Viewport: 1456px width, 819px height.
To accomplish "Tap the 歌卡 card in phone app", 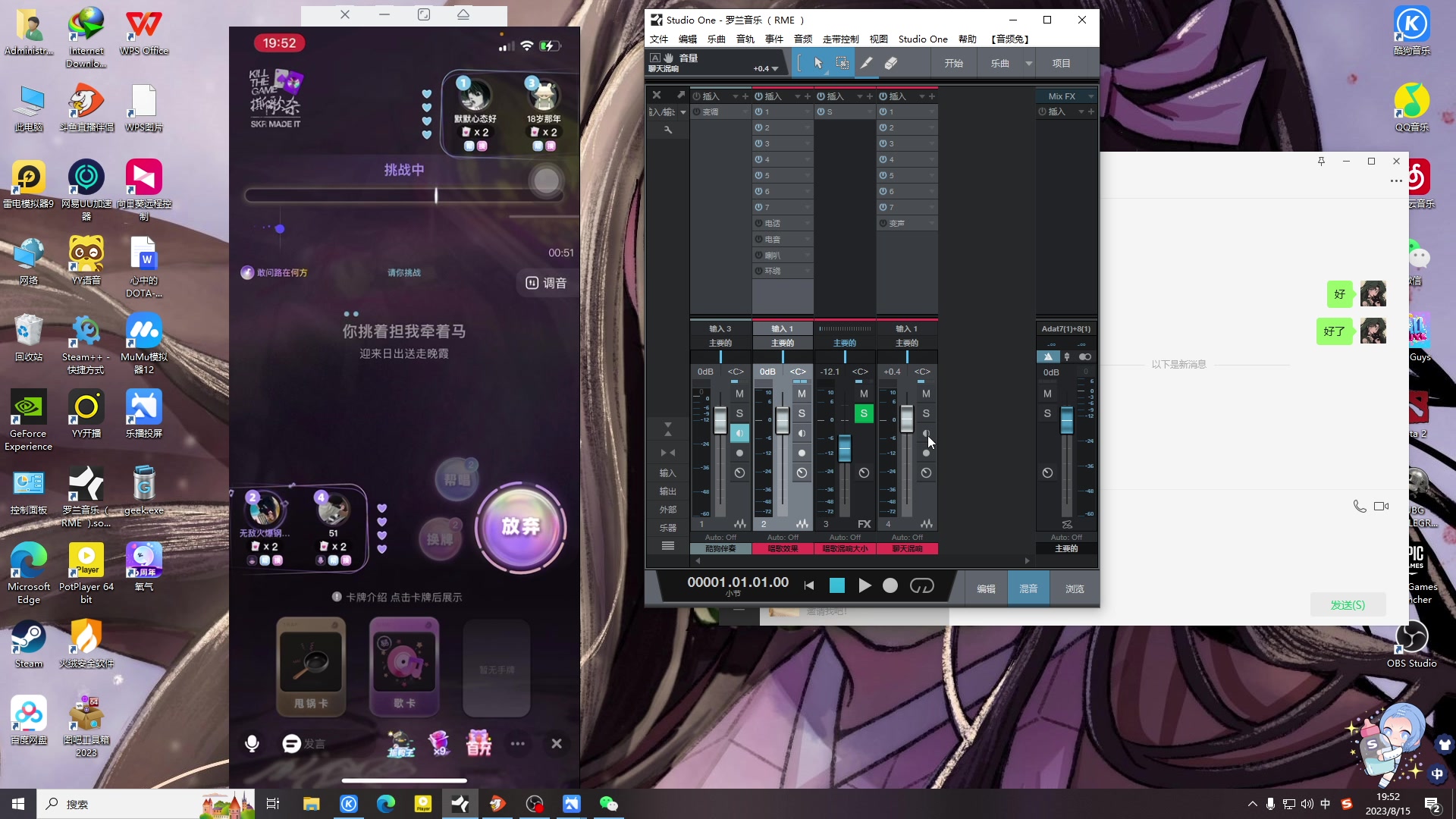I will (404, 666).
